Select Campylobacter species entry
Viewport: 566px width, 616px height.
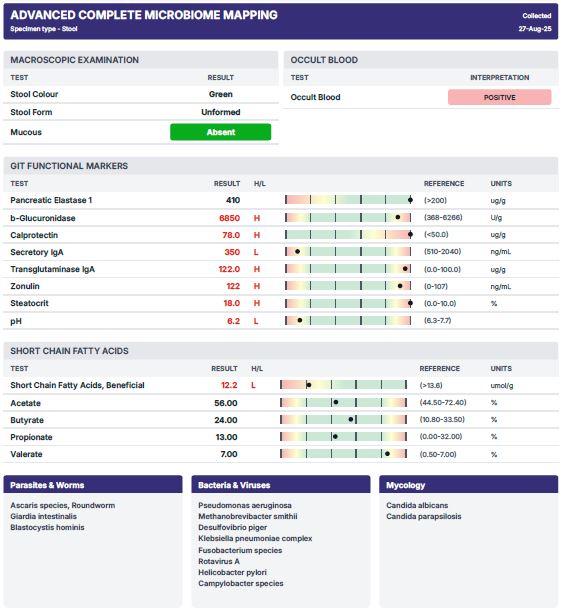(x=240, y=583)
